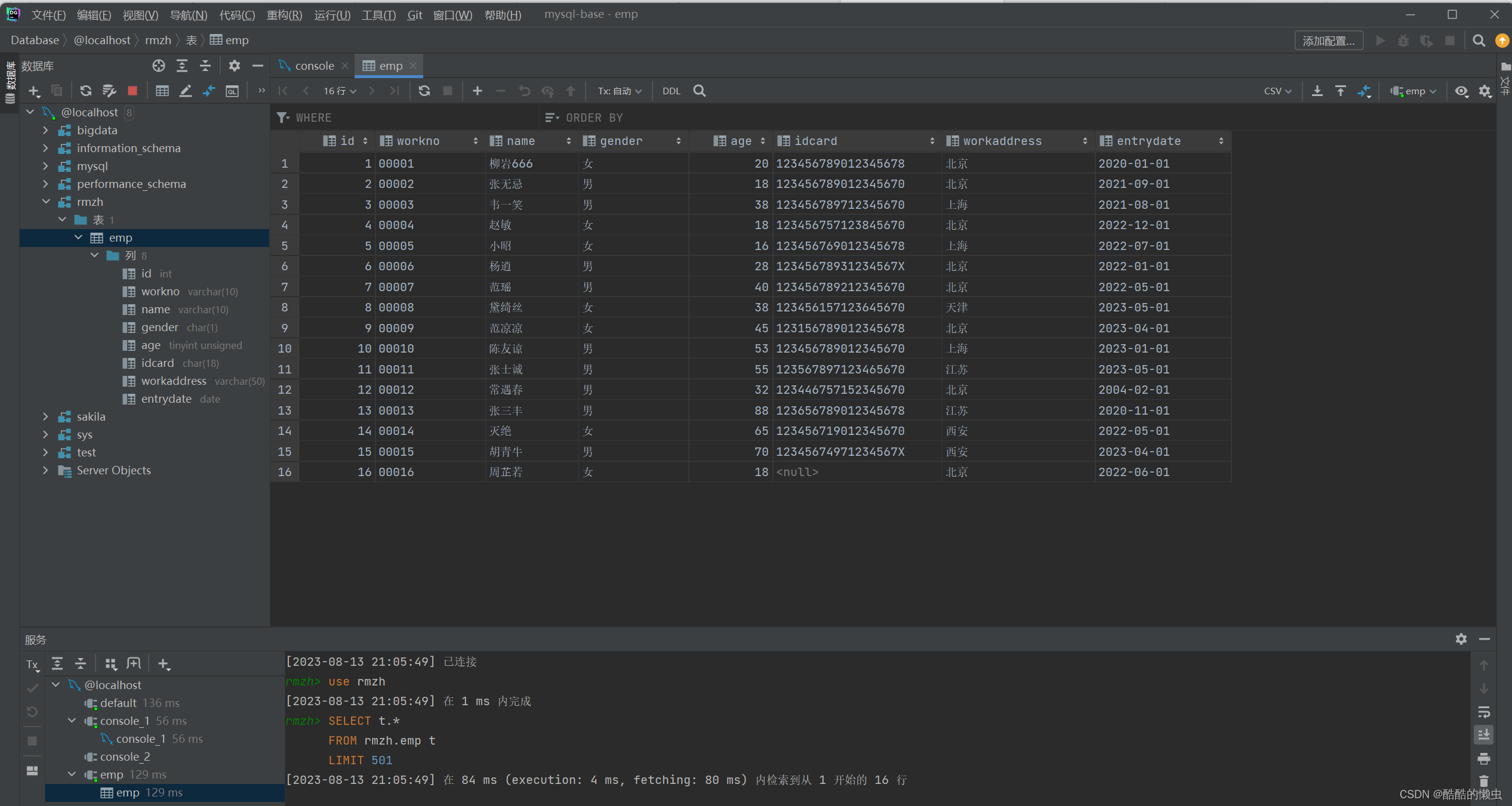Click the reload page icon in emp toolbar

(424, 91)
